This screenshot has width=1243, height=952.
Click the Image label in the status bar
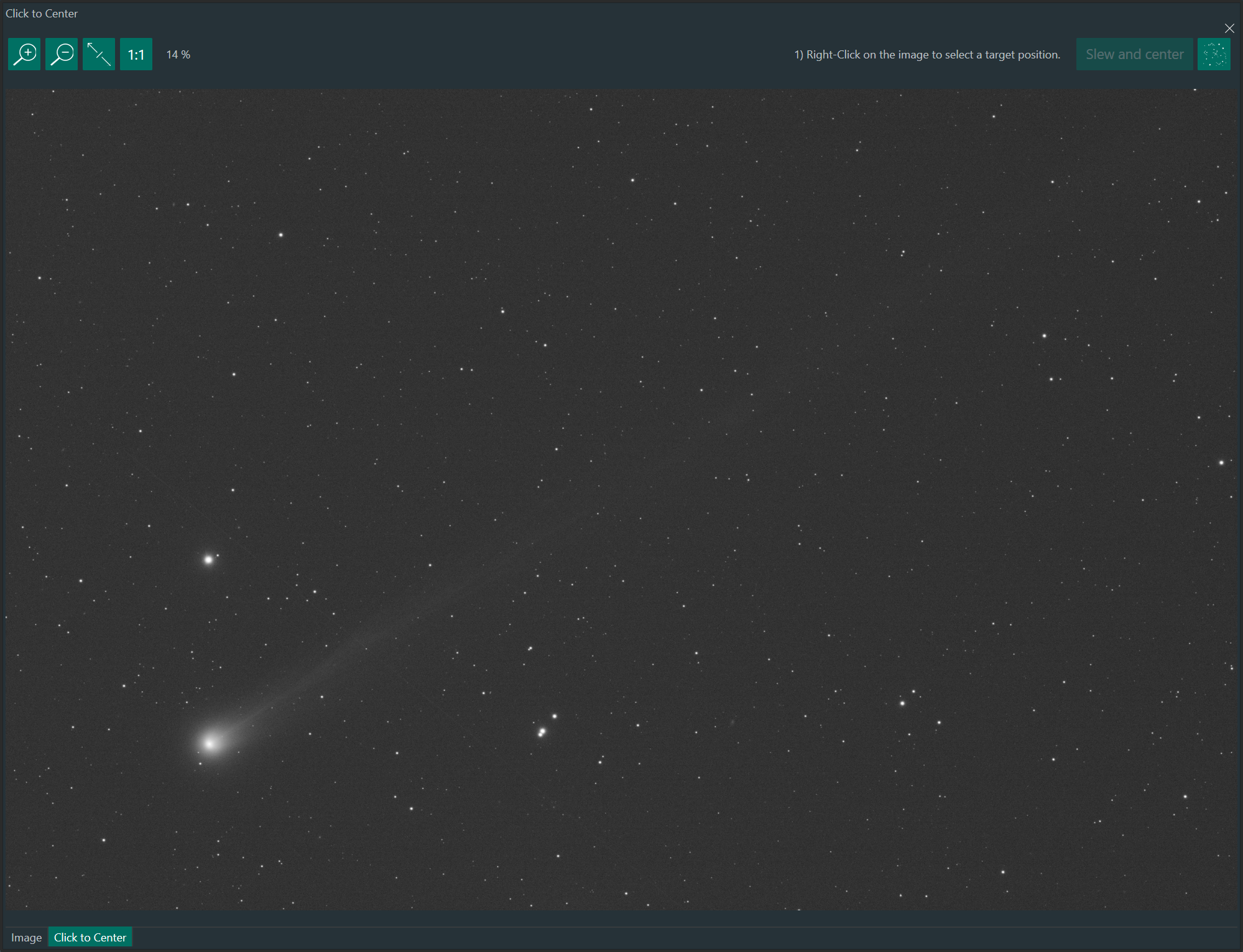pos(25,936)
